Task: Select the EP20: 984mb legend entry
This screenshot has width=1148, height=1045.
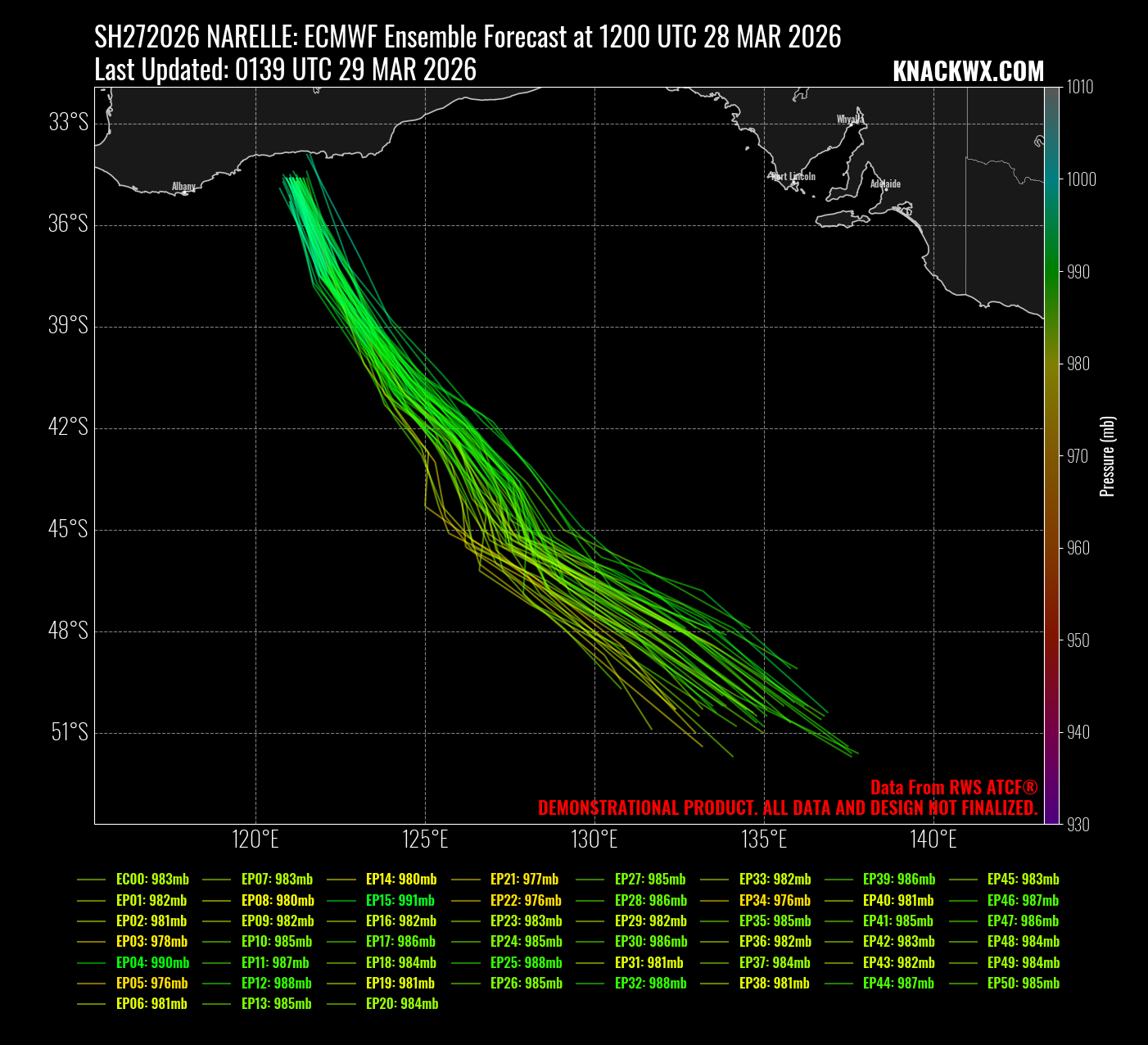Action: coord(401,1004)
